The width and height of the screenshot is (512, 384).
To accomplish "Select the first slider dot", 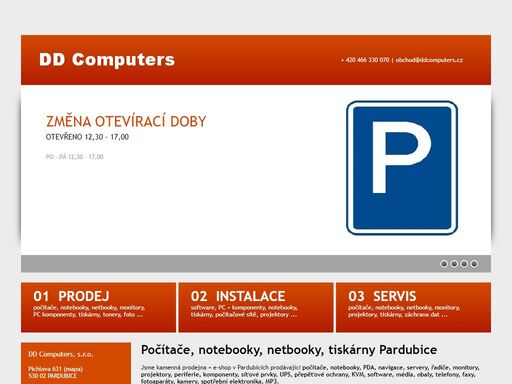I will [444, 264].
